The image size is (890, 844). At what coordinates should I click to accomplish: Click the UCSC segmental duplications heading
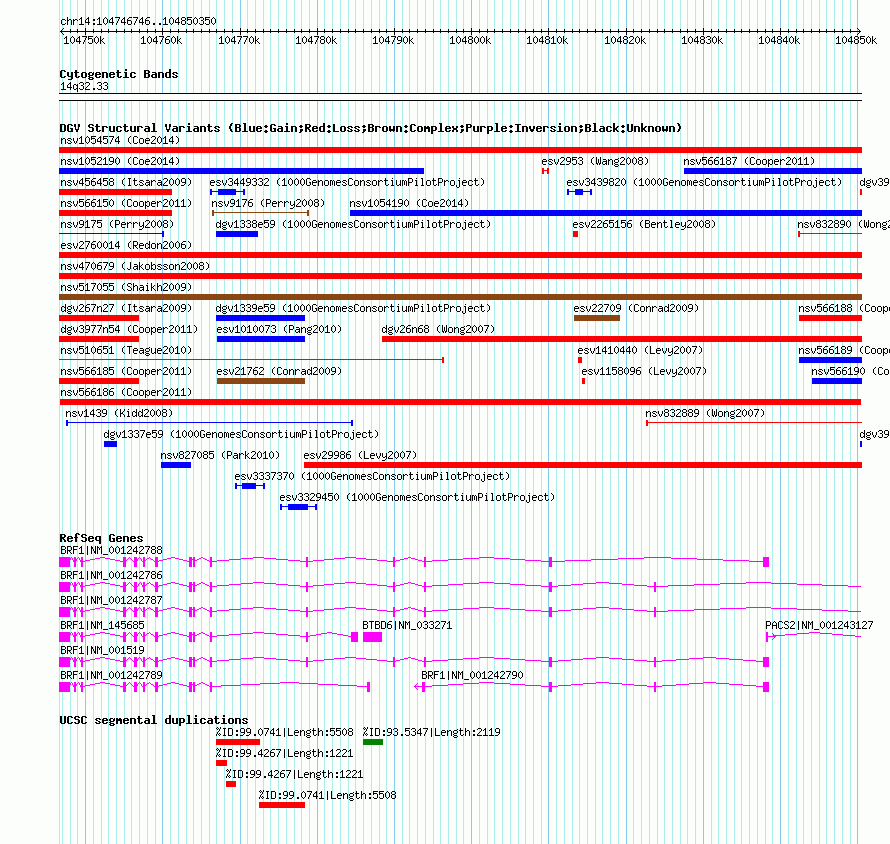pyautogui.click(x=154, y=720)
